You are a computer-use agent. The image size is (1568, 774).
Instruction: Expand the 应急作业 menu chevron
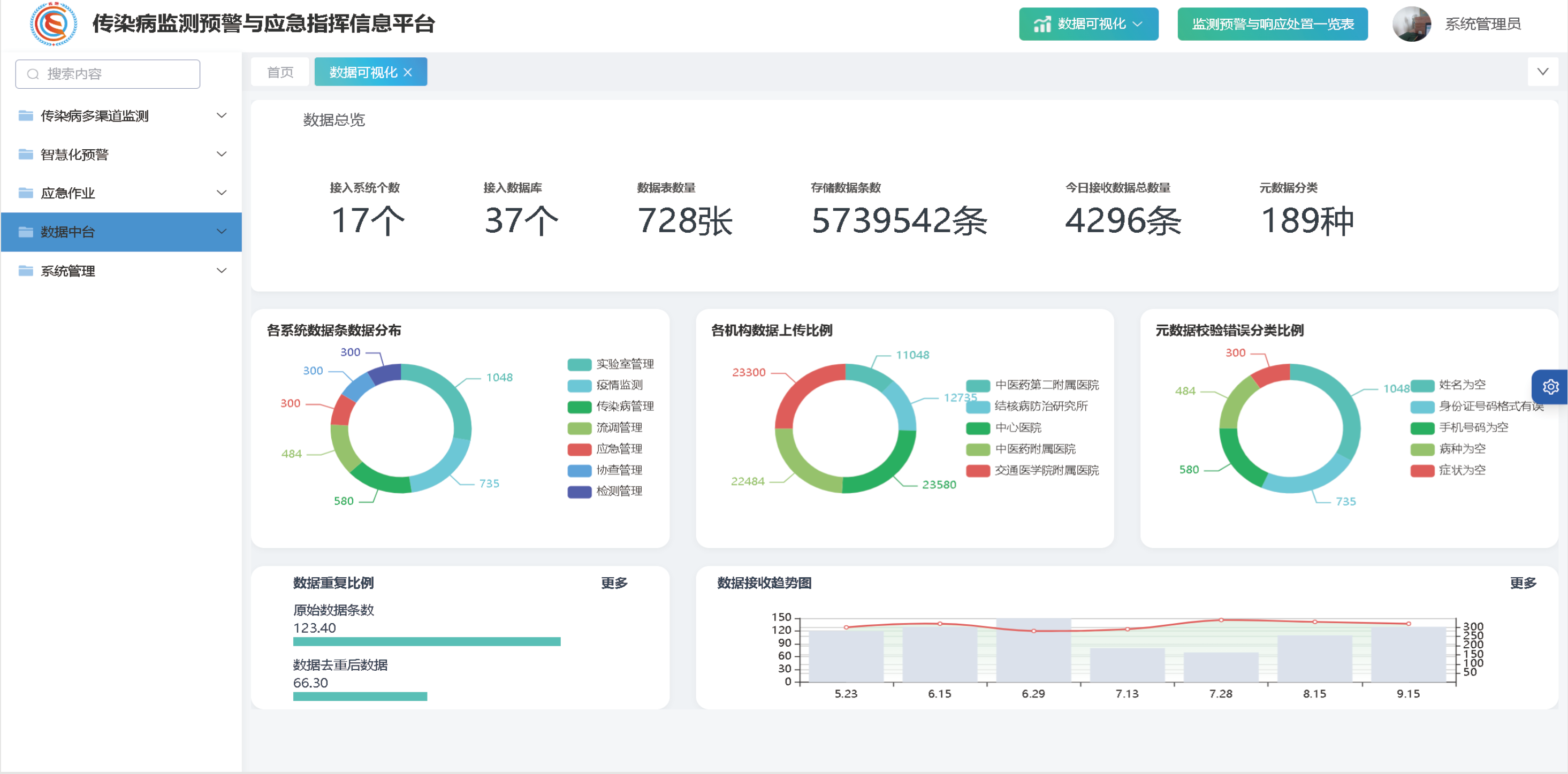(222, 193)
